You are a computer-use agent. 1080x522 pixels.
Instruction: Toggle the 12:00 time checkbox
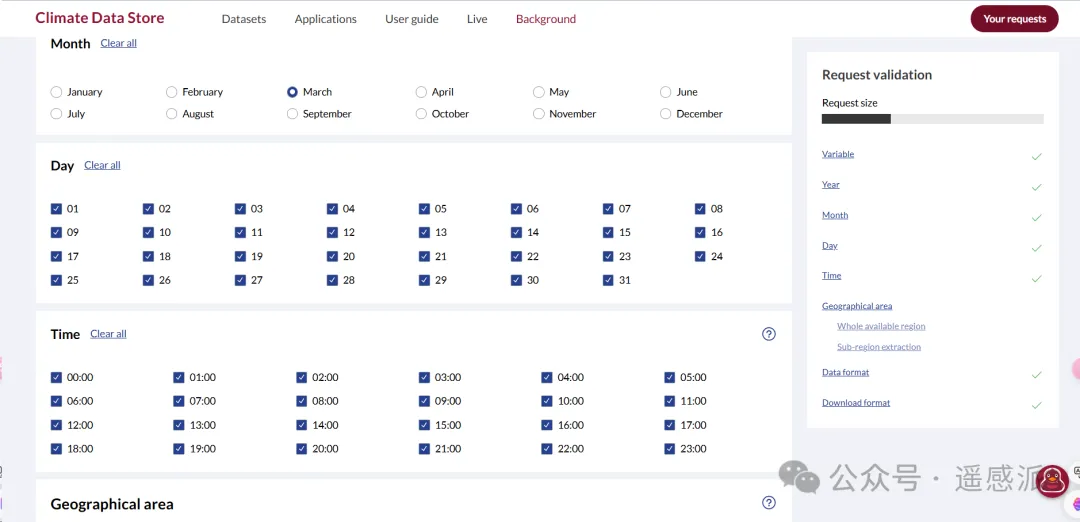[x=56, y=426]
